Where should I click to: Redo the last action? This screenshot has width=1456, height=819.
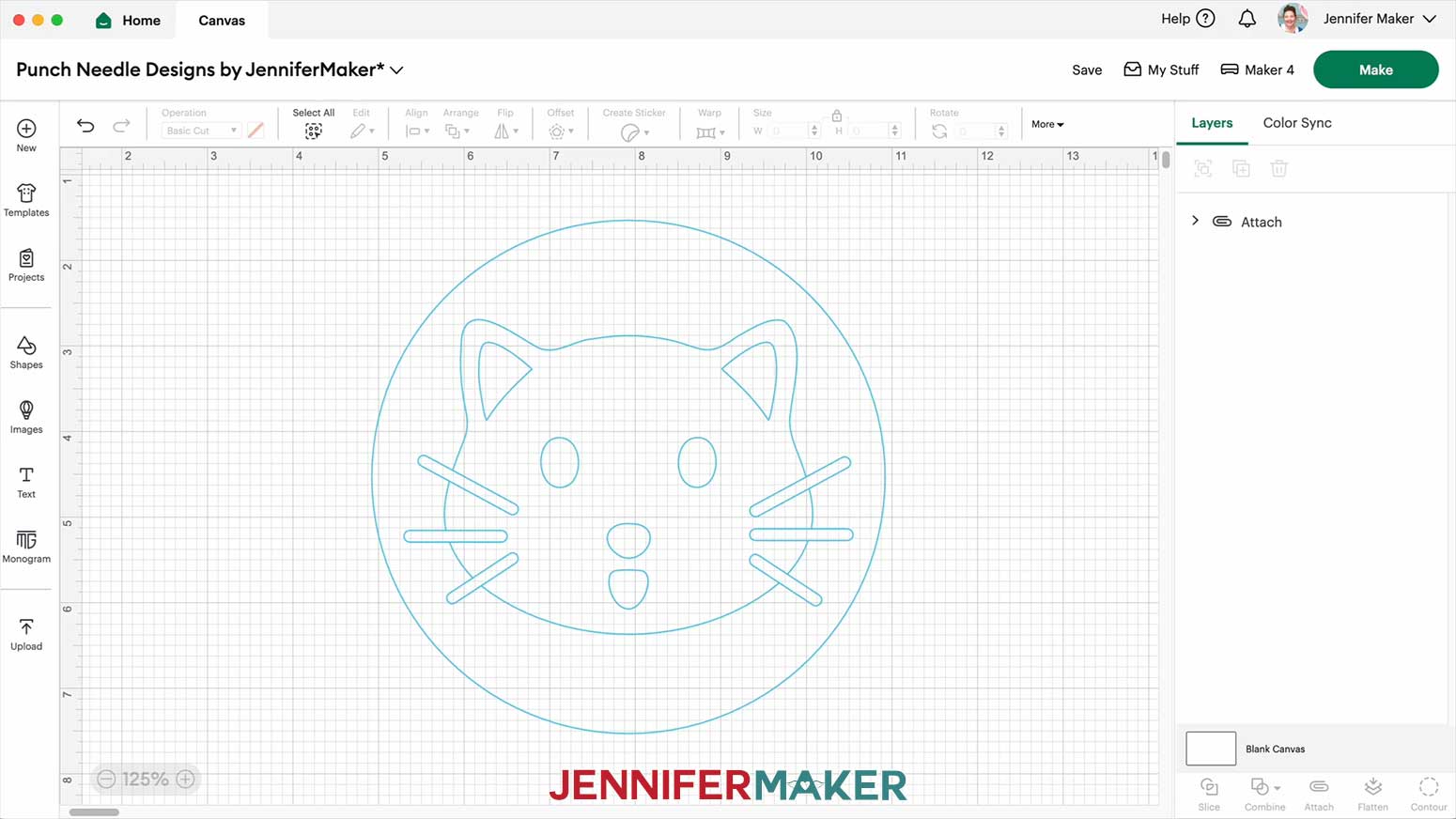coord(121,125)
